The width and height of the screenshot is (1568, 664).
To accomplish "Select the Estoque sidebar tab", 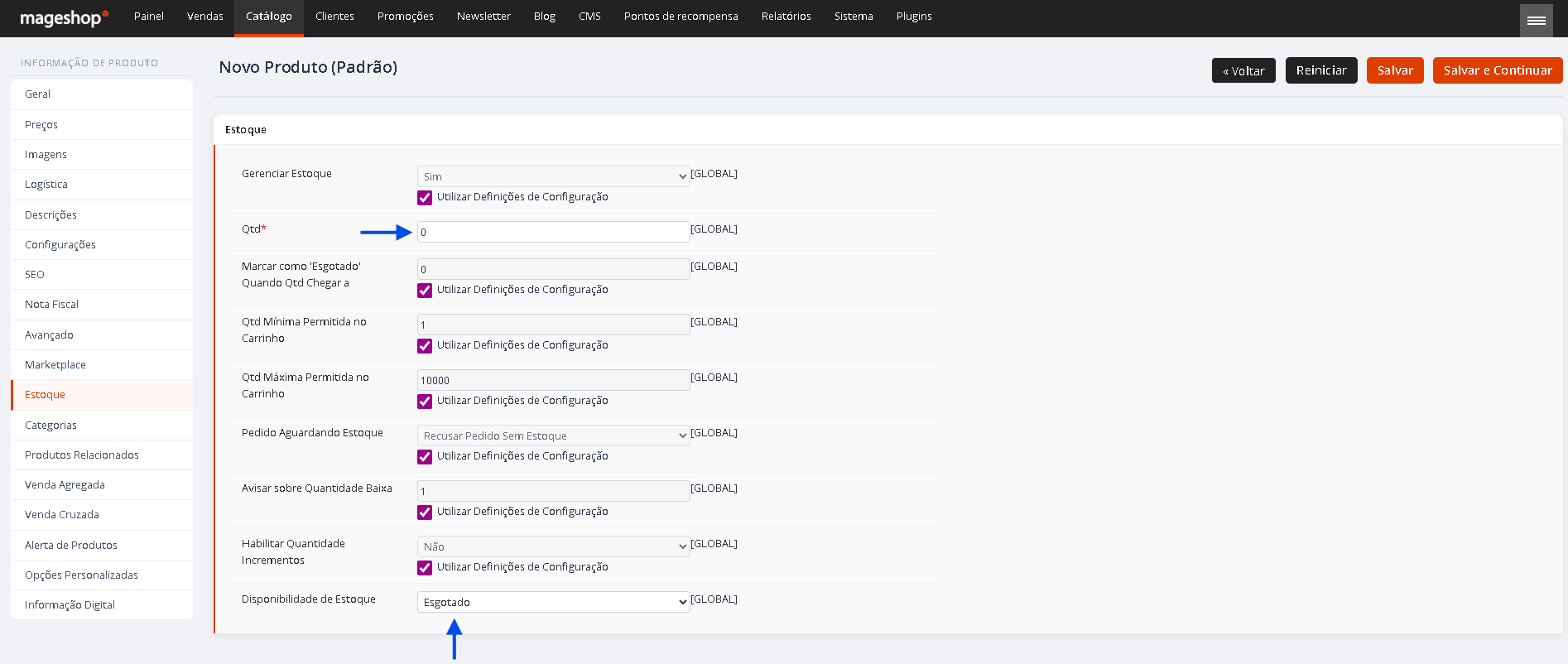I will [x=102, y=395].
